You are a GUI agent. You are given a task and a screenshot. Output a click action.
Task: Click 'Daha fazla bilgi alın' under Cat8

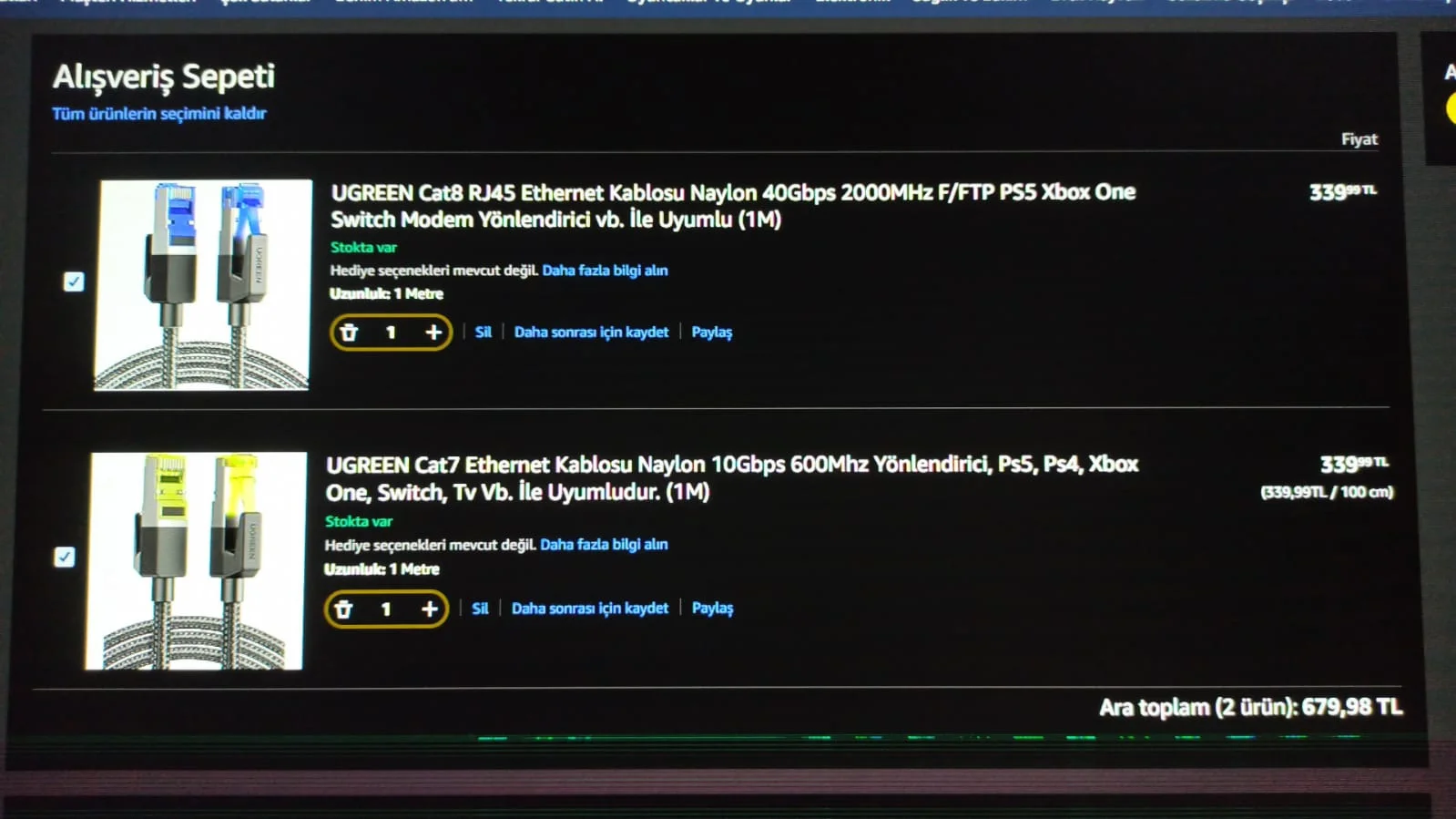[x=605, y=271]
